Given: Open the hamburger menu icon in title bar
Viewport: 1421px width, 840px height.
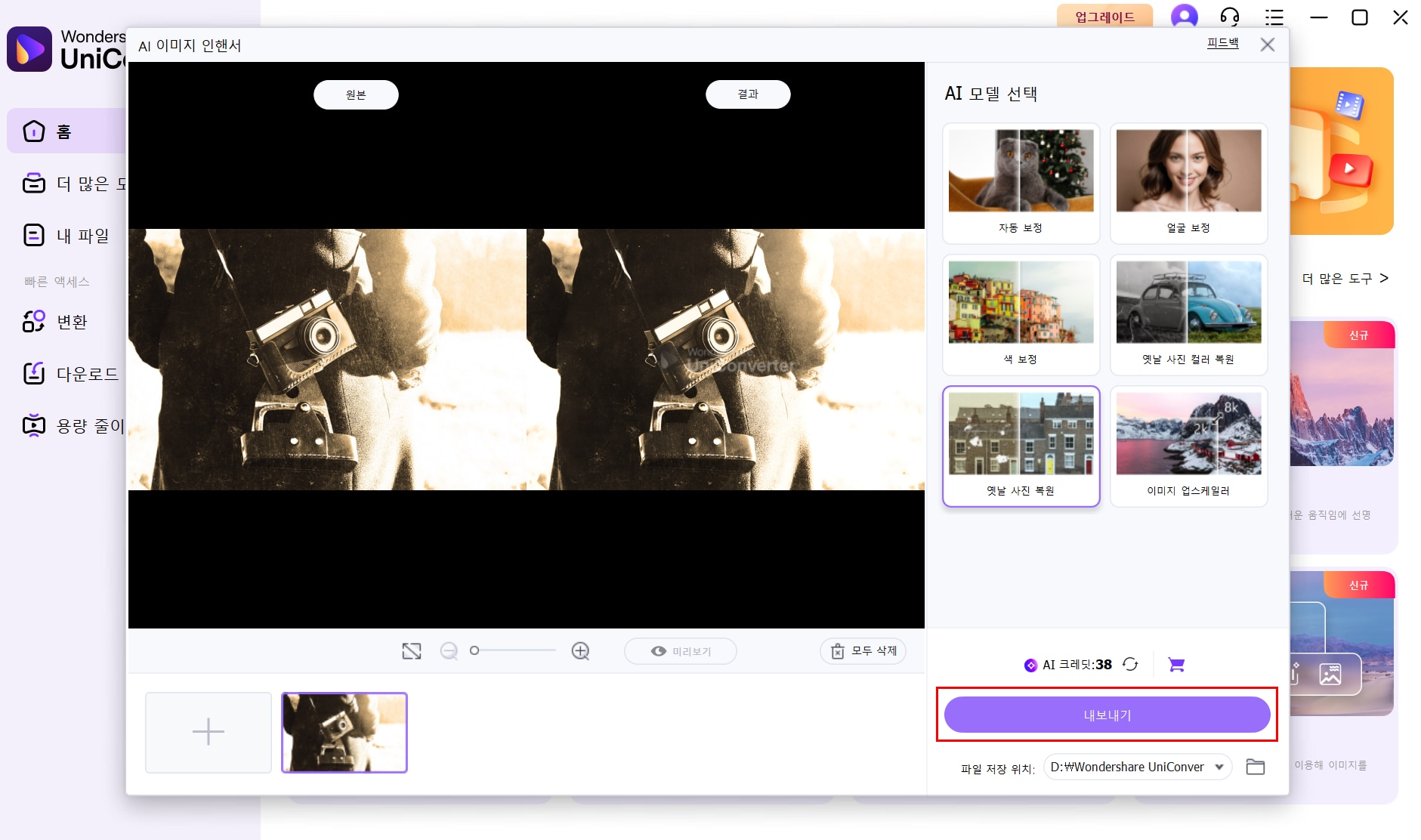Looking at the screenshot, I should pos(1274,17).
